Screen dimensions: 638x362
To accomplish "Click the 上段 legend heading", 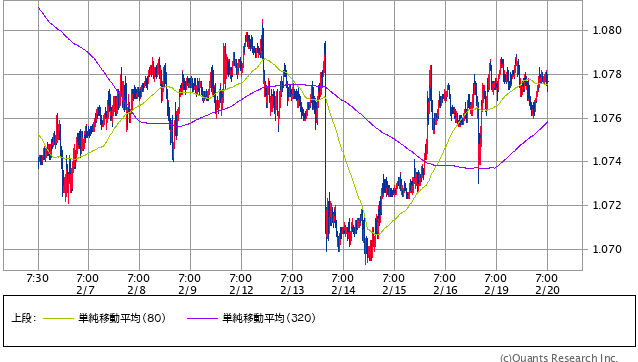I will pyautogui.click(x=24, y=318).
